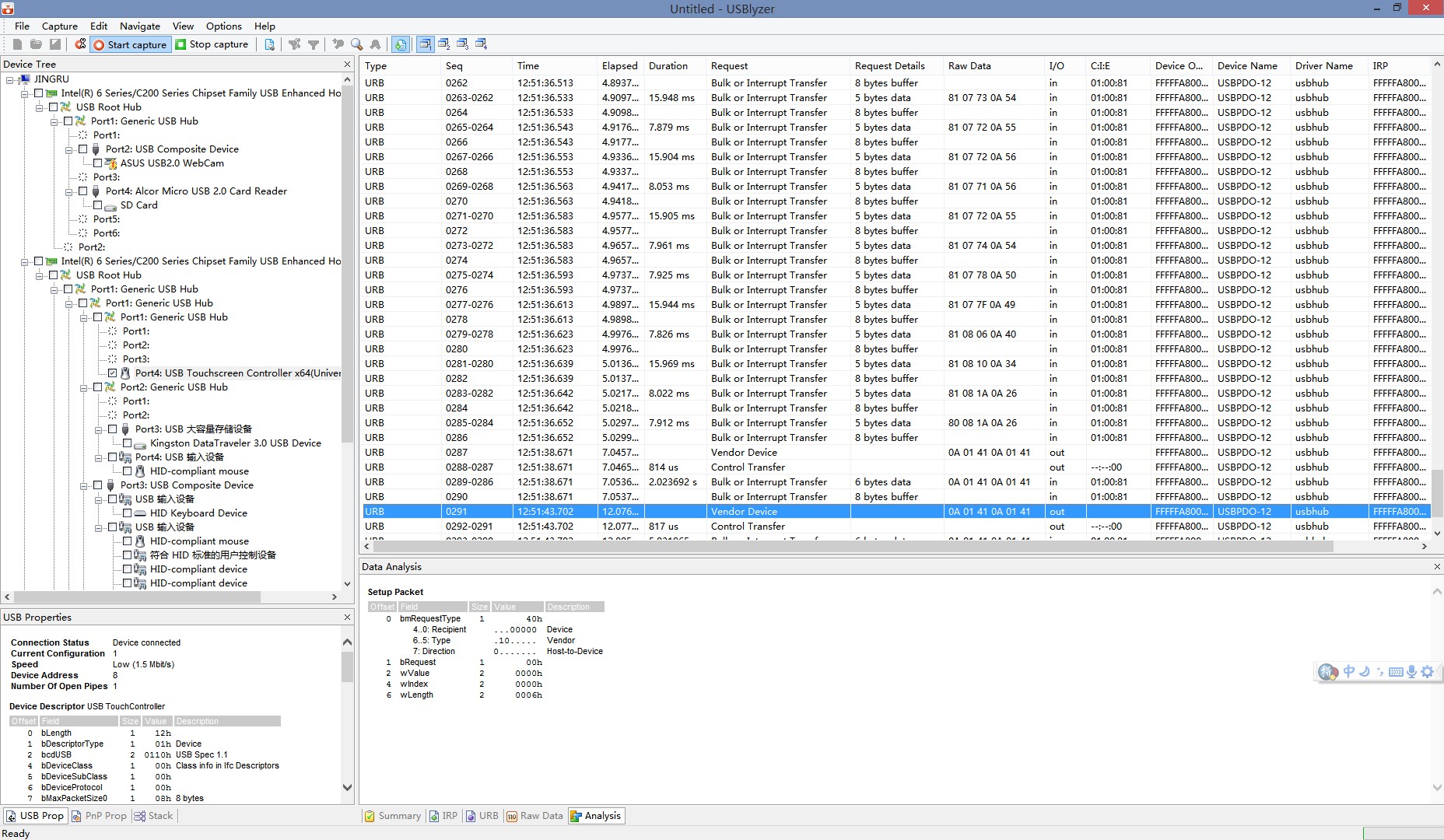
Task: Click the Start capture button
Action: (130, 44)
